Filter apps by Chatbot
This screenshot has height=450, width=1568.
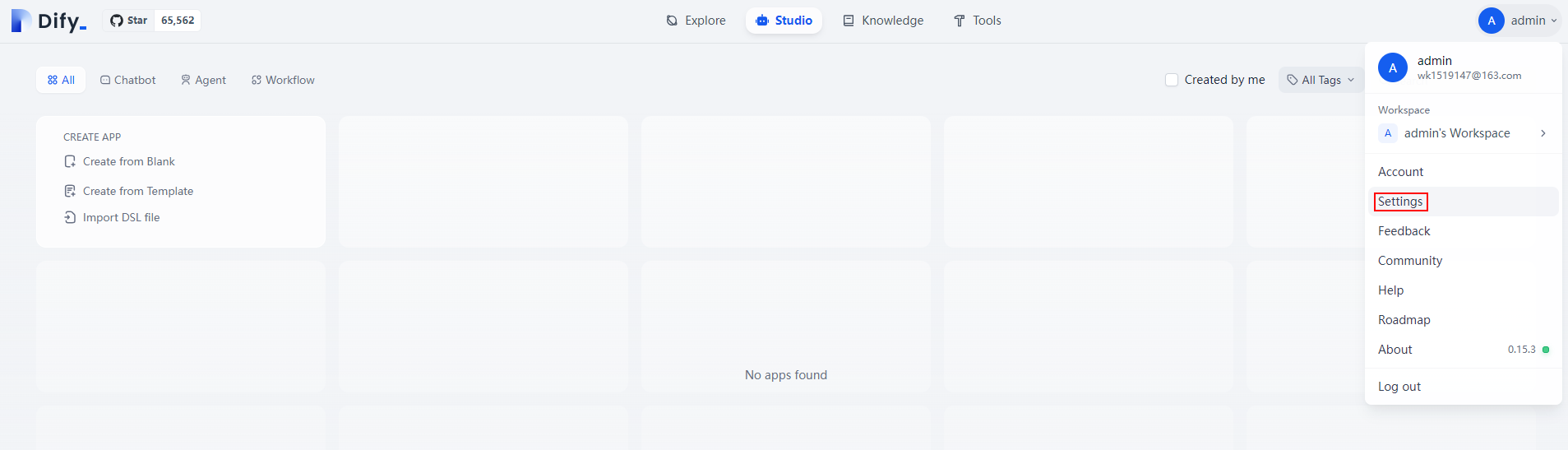click(127, 80)
